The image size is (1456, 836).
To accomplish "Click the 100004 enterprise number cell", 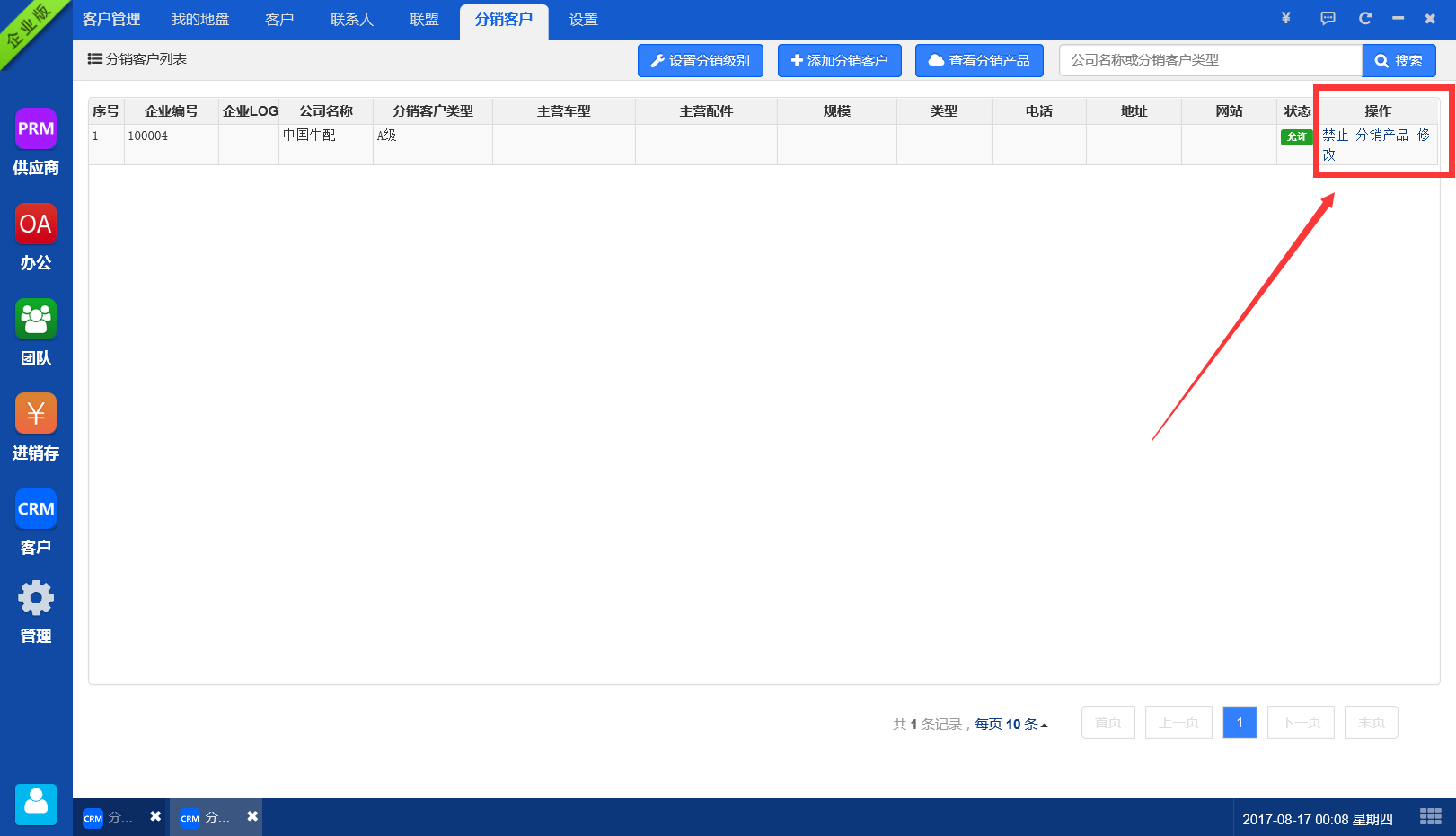I will (172, 144).
